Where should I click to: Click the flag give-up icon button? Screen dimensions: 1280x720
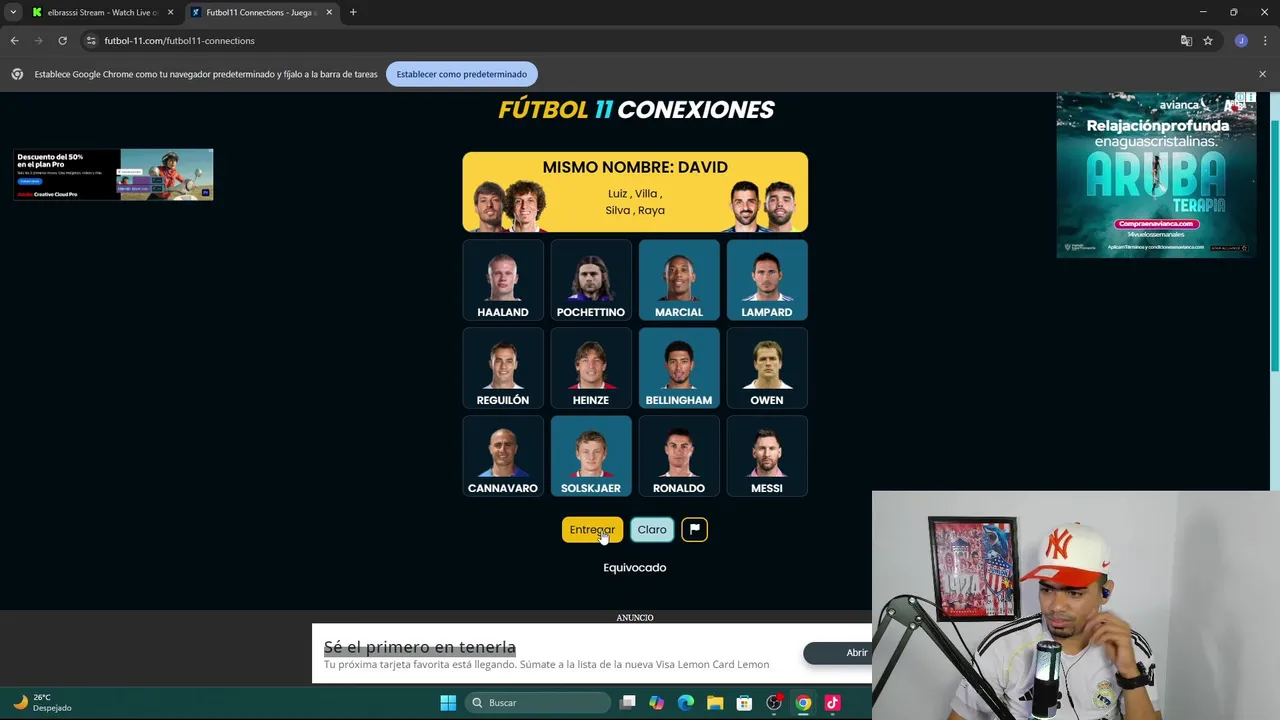coord(694,530)
